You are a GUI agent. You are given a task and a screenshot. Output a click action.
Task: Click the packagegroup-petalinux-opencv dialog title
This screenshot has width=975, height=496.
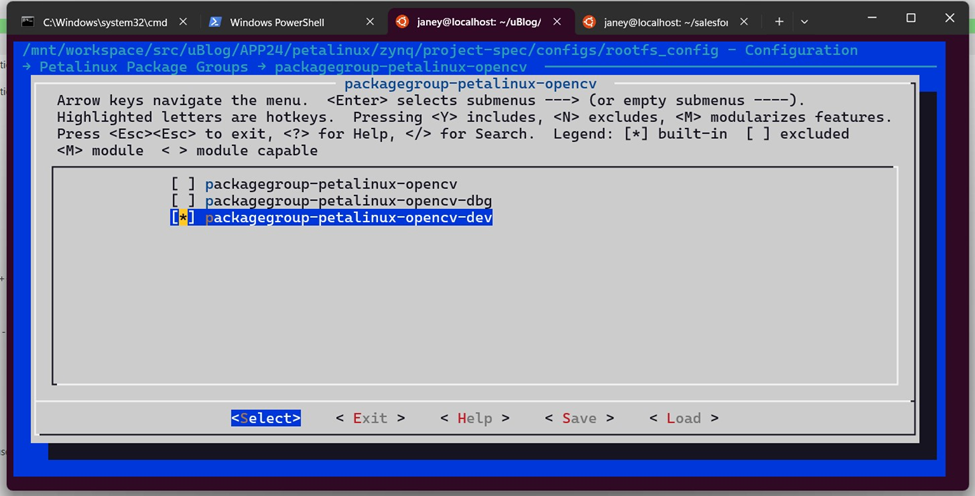click(x=471, y=84)
